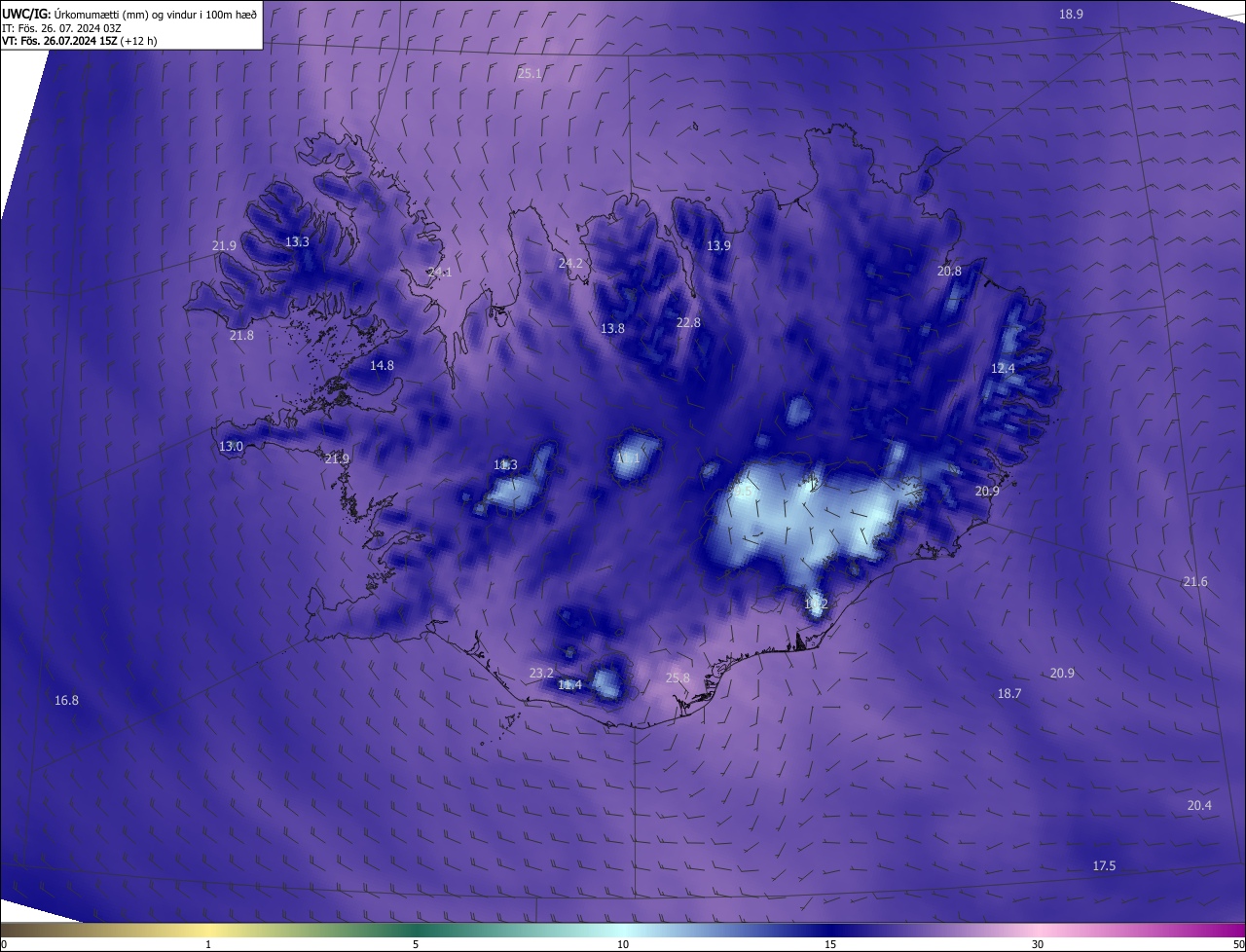This screenshot has height=952, width=1246.
Task: Click the 50 tick on the color scale
Action: [1238, 944]
